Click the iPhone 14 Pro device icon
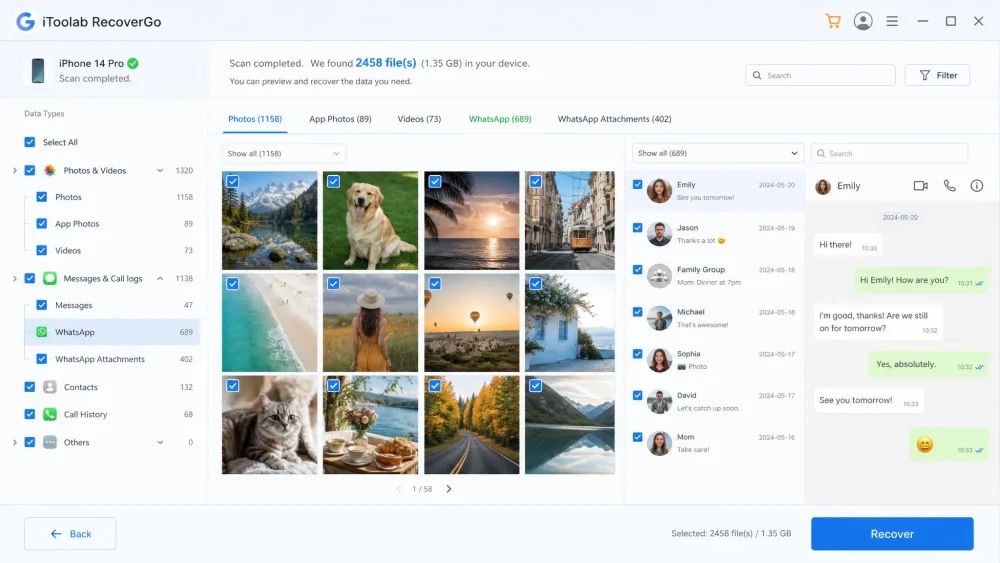1000x563 pixels. pos(38,70)
